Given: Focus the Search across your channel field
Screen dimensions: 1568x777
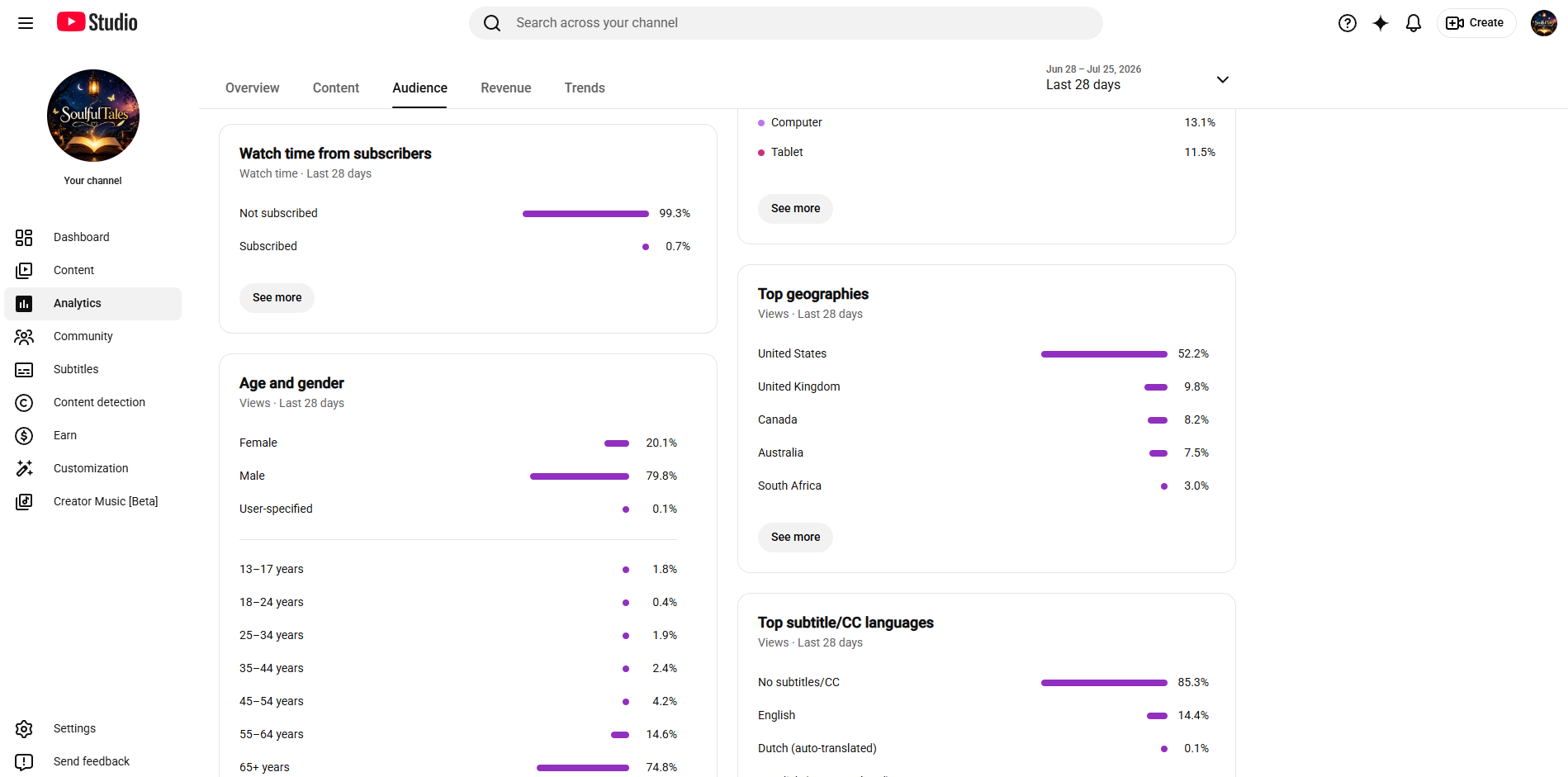Looking at the screenshot, I should point(786,23).
